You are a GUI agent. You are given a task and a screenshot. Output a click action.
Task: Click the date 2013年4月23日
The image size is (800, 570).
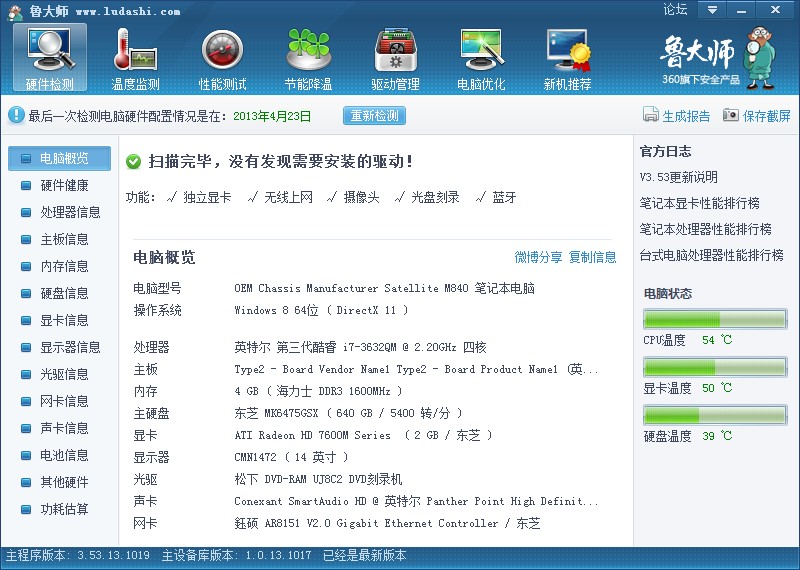pyautogui.click(x=272, y=116)
